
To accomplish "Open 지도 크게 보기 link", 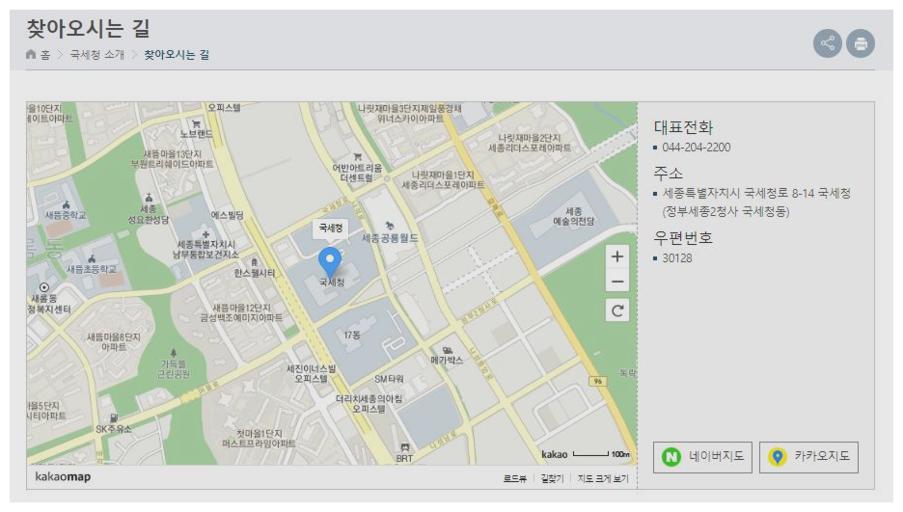I will pyautogui.click(x=603, y=479).
